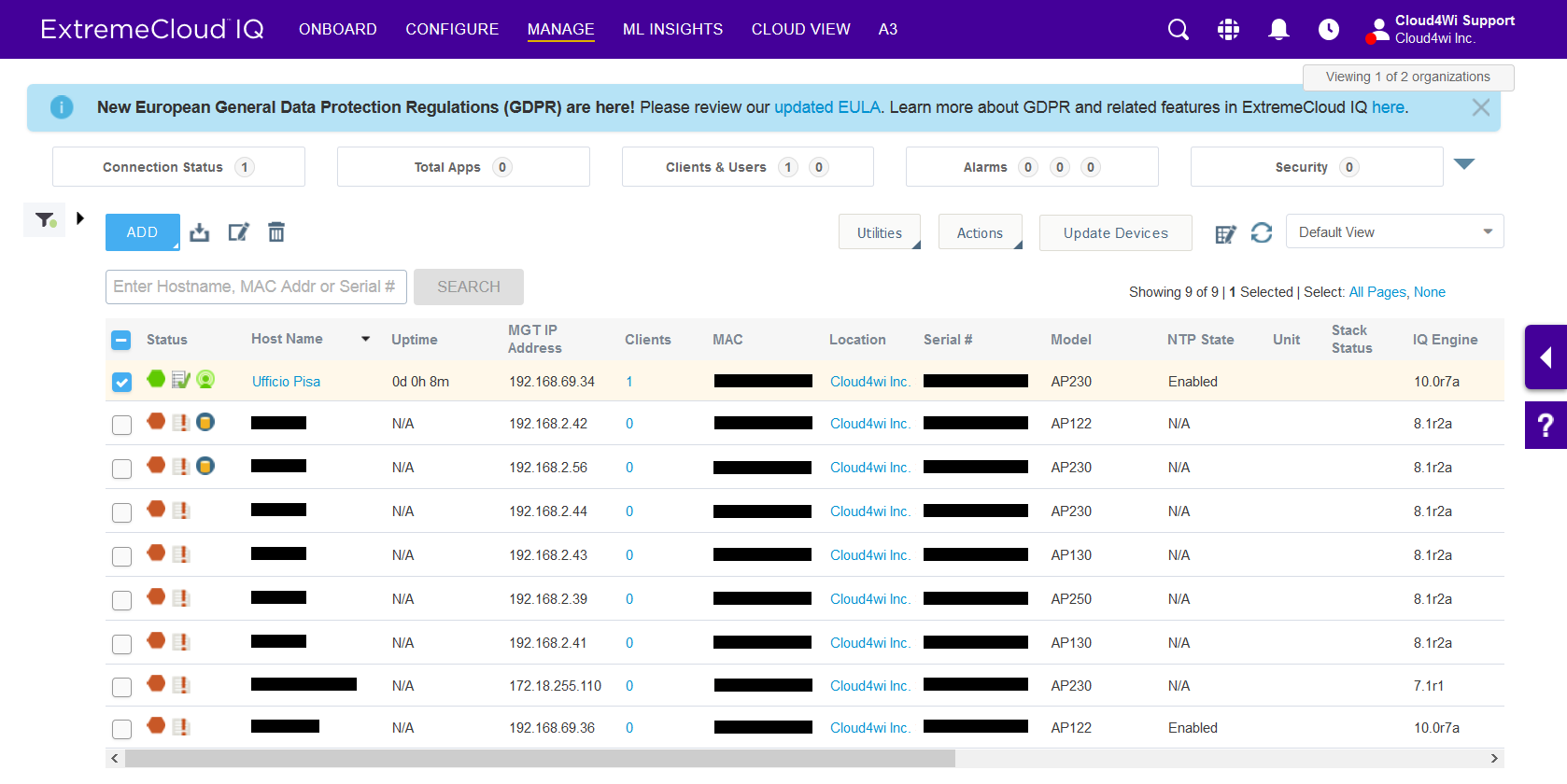Check the 192.168.2.44 row checkbox
The width and height of the screenshot is (1567, 784).
[121, 512]
